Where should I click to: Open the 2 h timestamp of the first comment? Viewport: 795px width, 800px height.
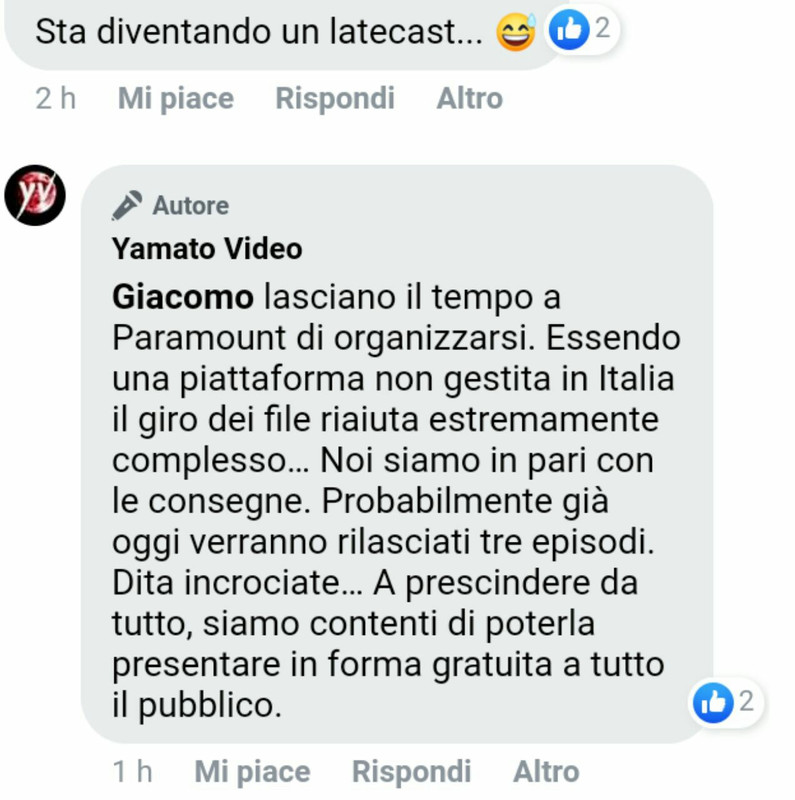click(x=56, y=98)
